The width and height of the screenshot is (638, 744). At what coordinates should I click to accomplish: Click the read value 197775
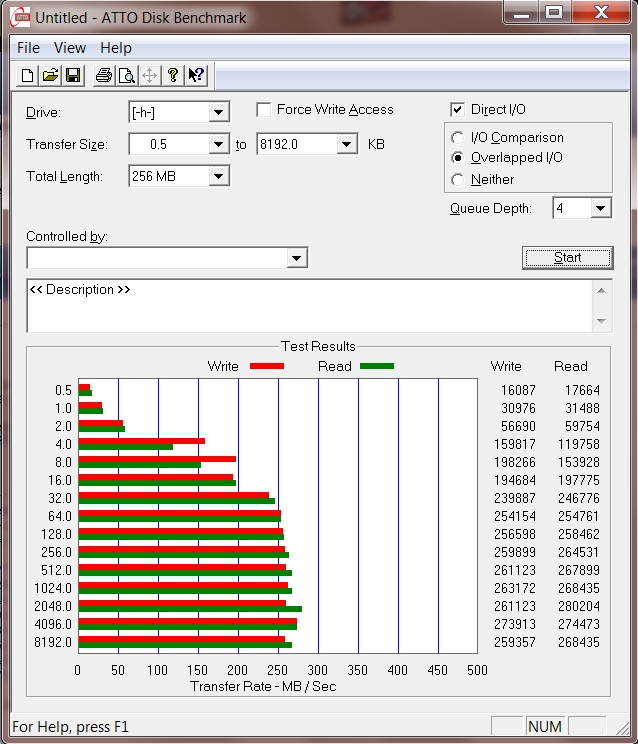coord(579,481)
